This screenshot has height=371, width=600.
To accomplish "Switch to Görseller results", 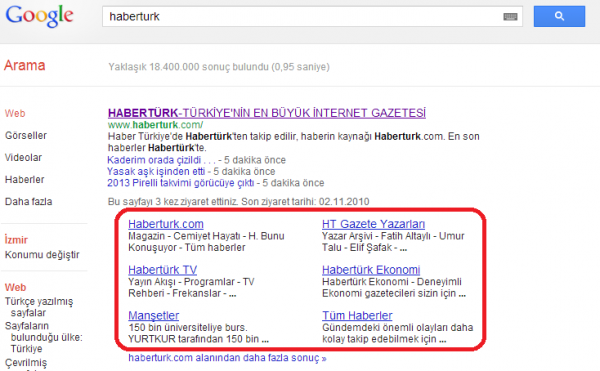I will 26,135.
